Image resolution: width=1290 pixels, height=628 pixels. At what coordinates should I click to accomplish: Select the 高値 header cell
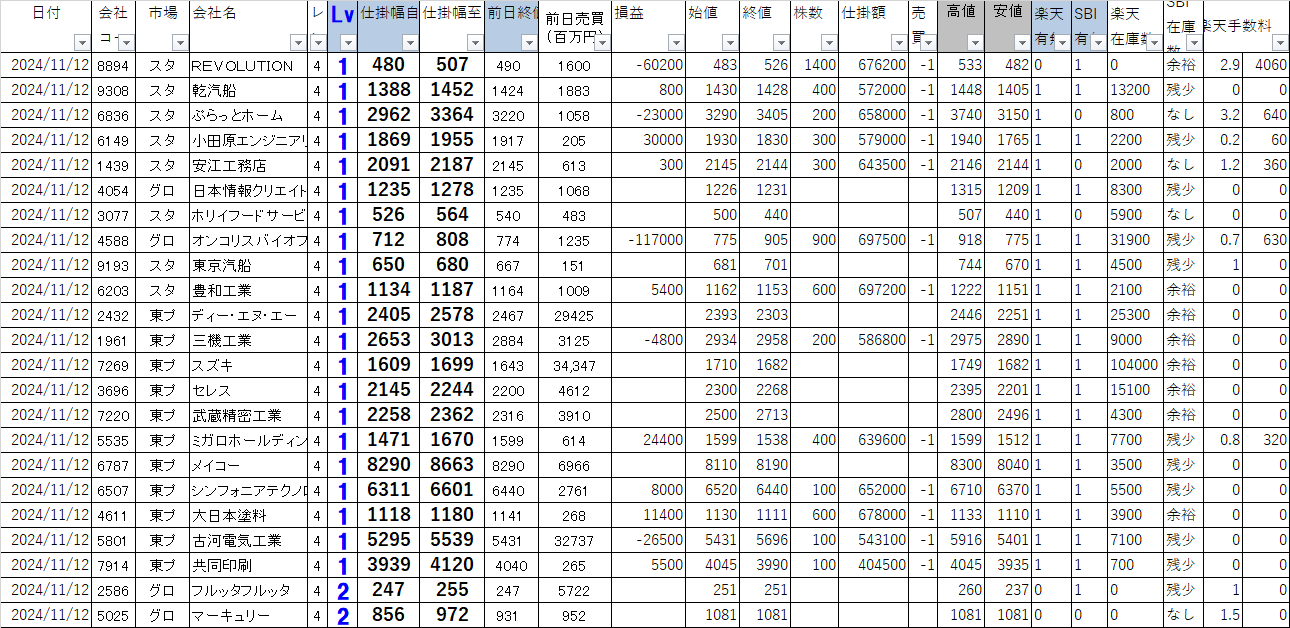[961, 27]
